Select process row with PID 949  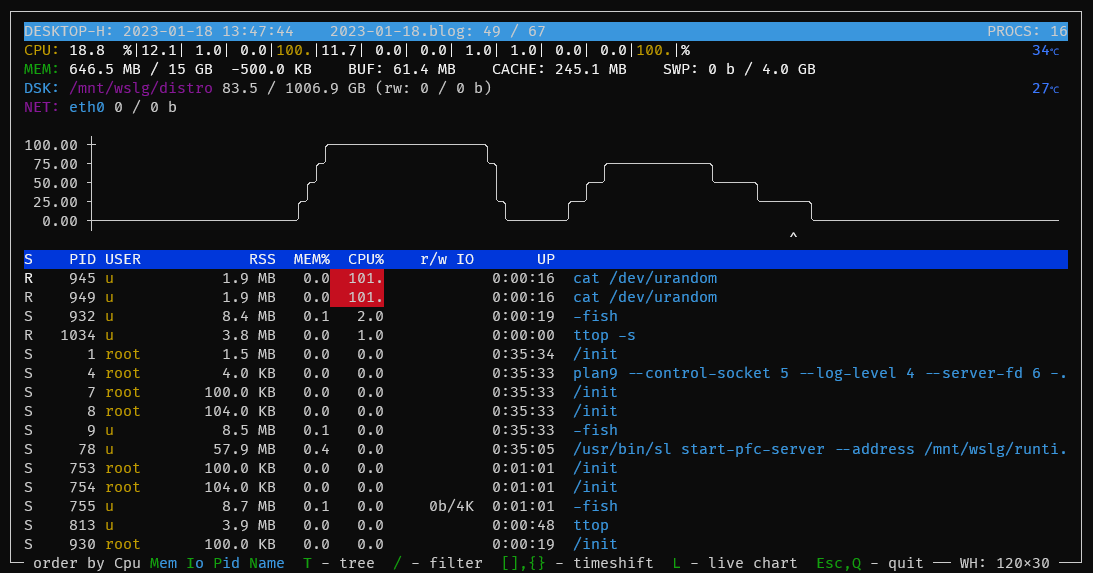coord(546,297)
